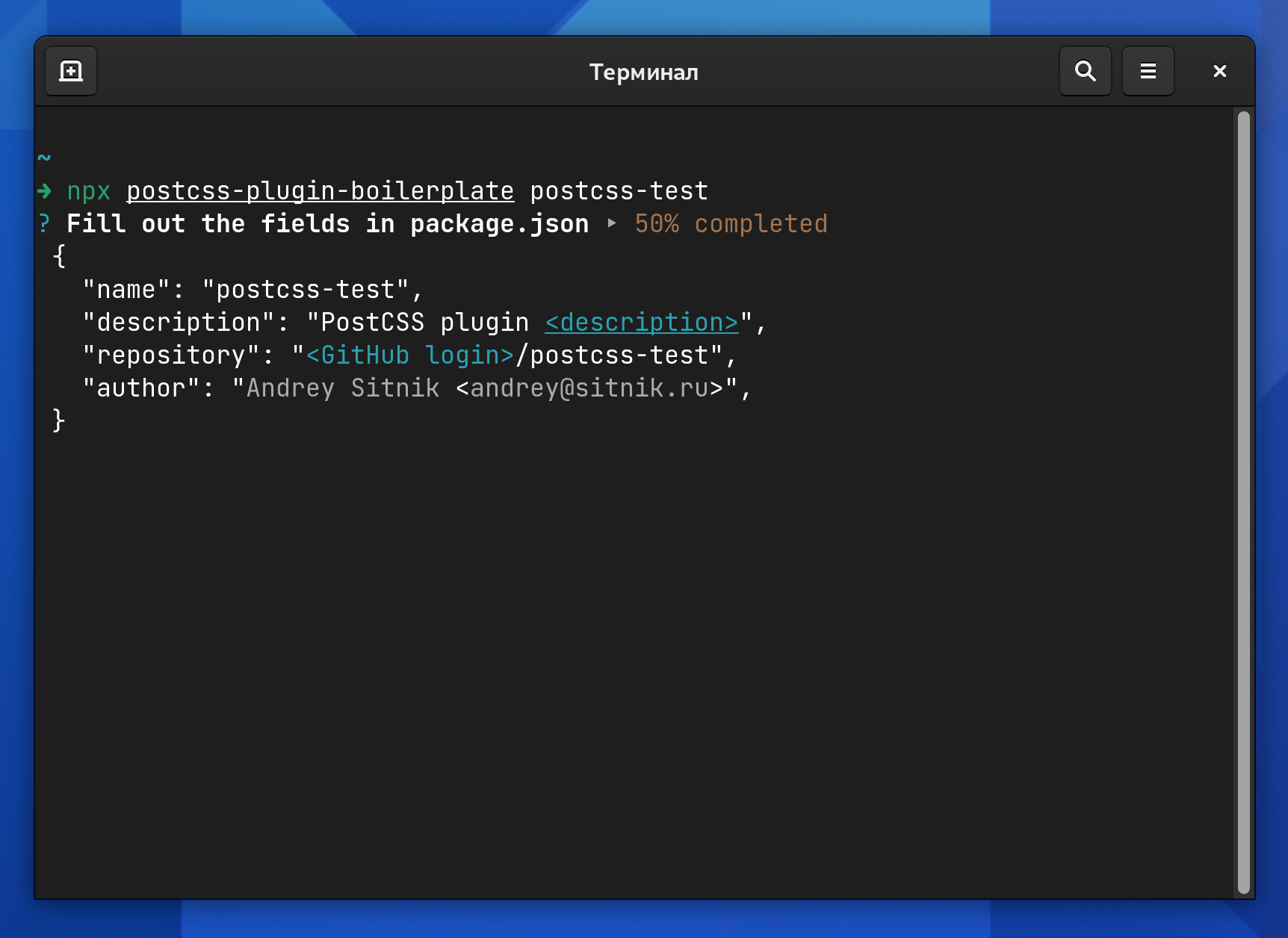Click the npx command word
Screen dimensions: 1288x938
pos(89,192)
